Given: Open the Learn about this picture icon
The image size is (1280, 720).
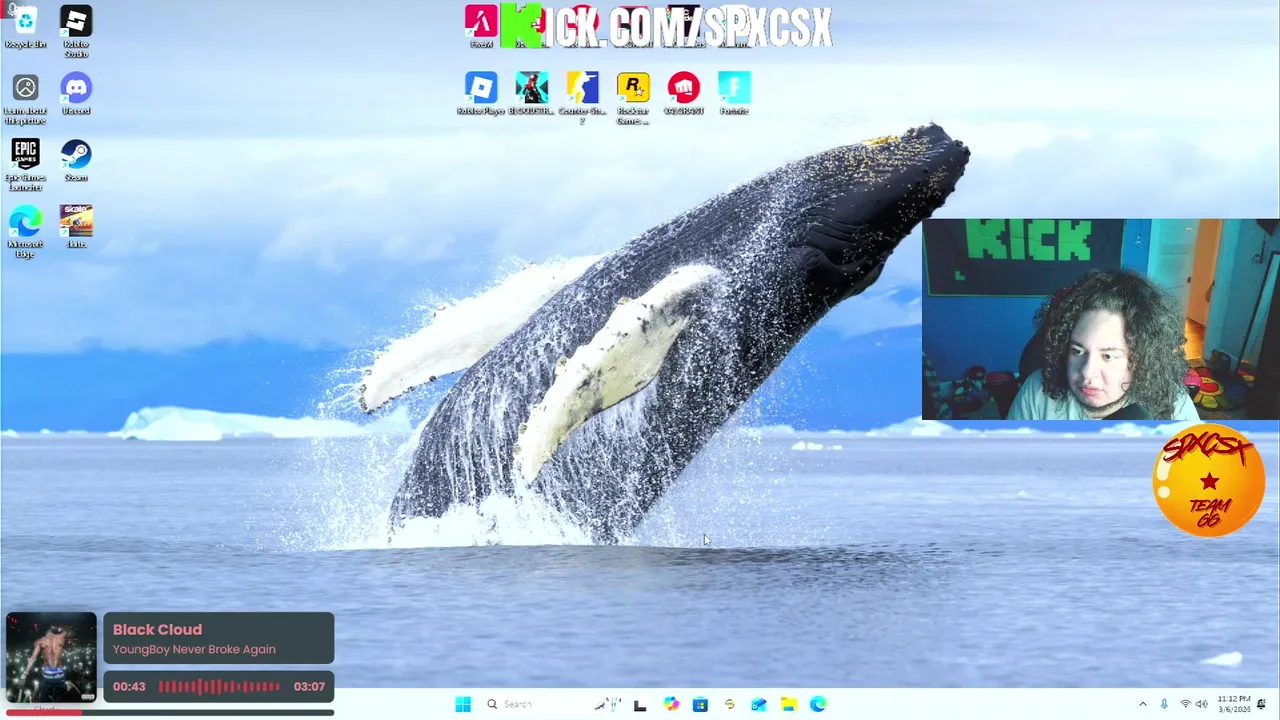Looking at the screenshot, I should click(25, 99).
